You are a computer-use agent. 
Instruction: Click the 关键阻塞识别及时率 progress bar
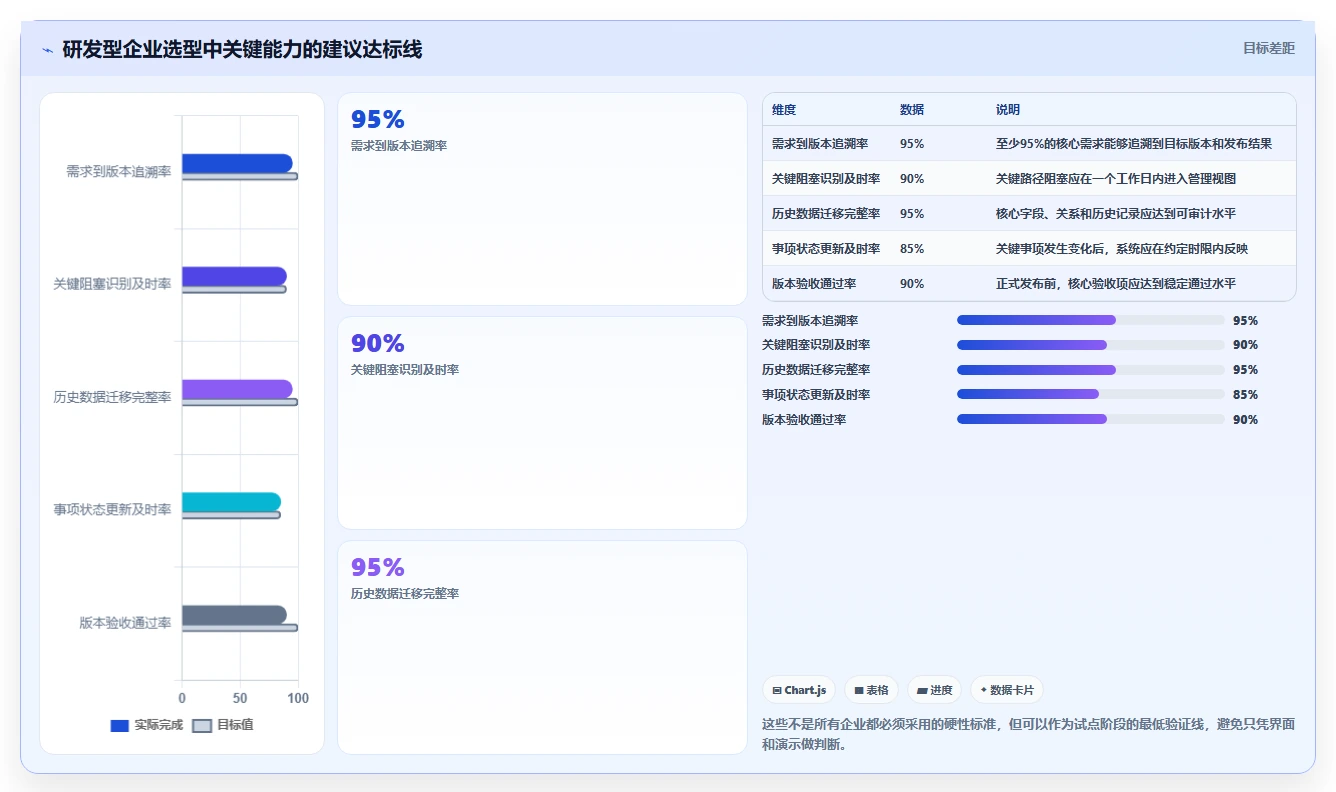coord(1091,345)
